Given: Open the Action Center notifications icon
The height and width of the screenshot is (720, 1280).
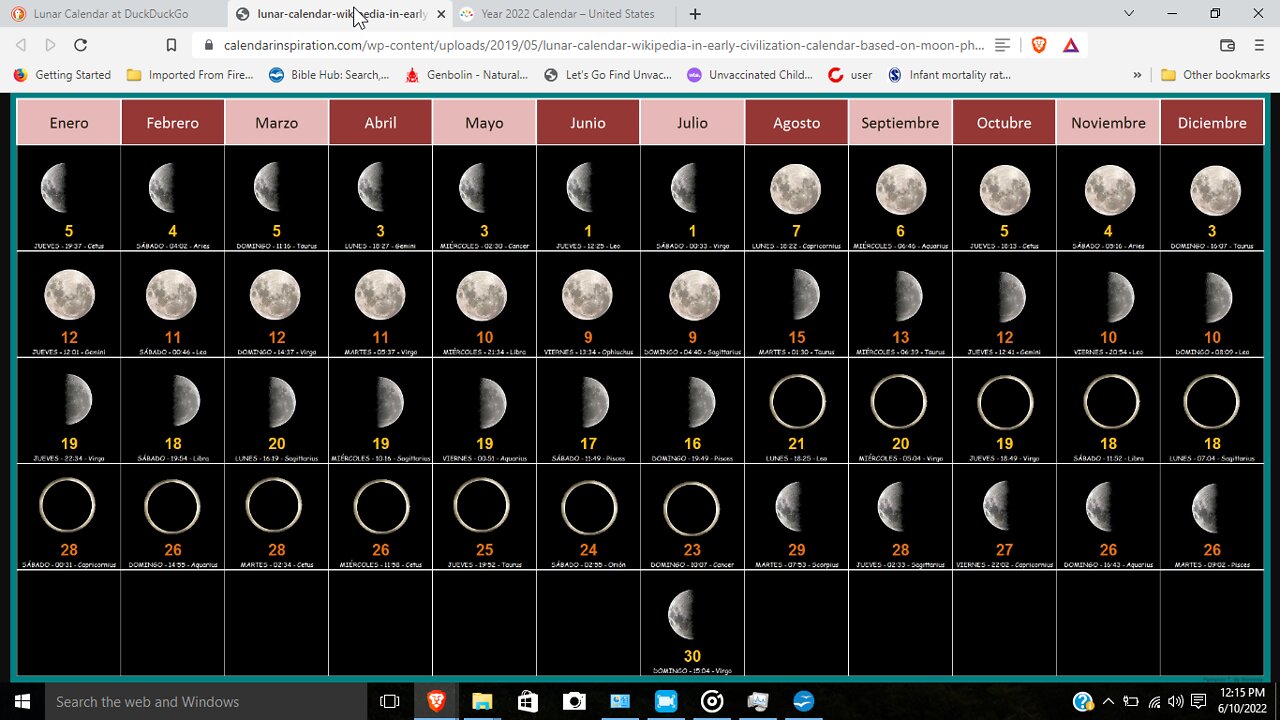Looking at the screenshot, I should point(1200,702).
